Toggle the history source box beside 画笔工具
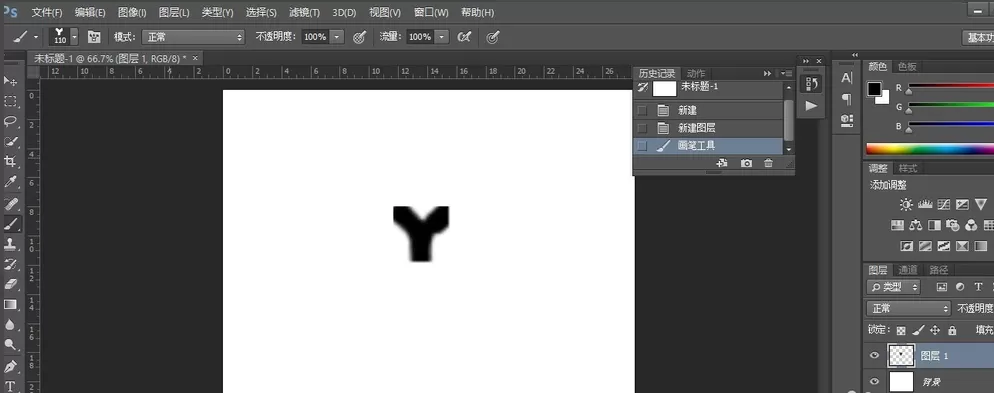Viewport: 994px width, 393px height. pos(642,146)
